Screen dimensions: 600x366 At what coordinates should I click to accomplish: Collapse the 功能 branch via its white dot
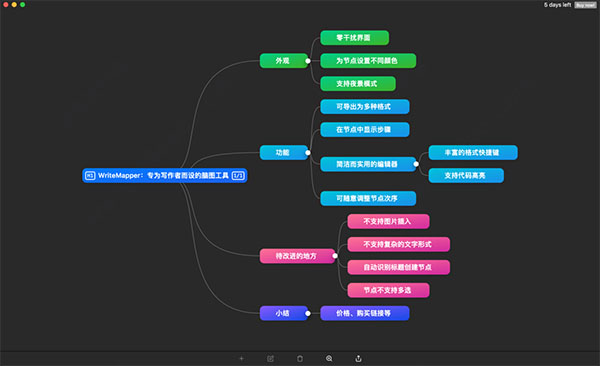click(x=308, y=153)
